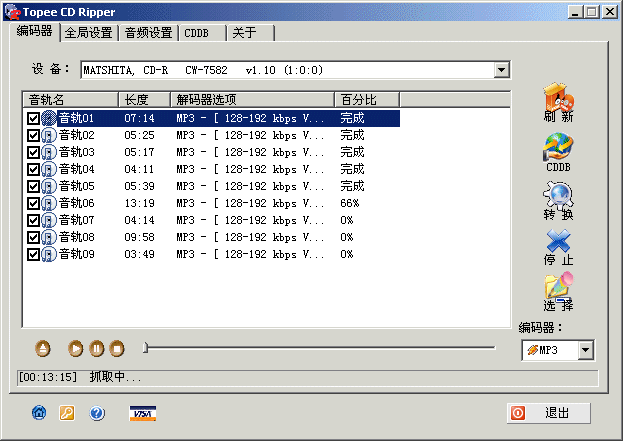Click the music note icon of 音轨04
Image resolution: width=623 pixels, height=441 pixels.
49,170
